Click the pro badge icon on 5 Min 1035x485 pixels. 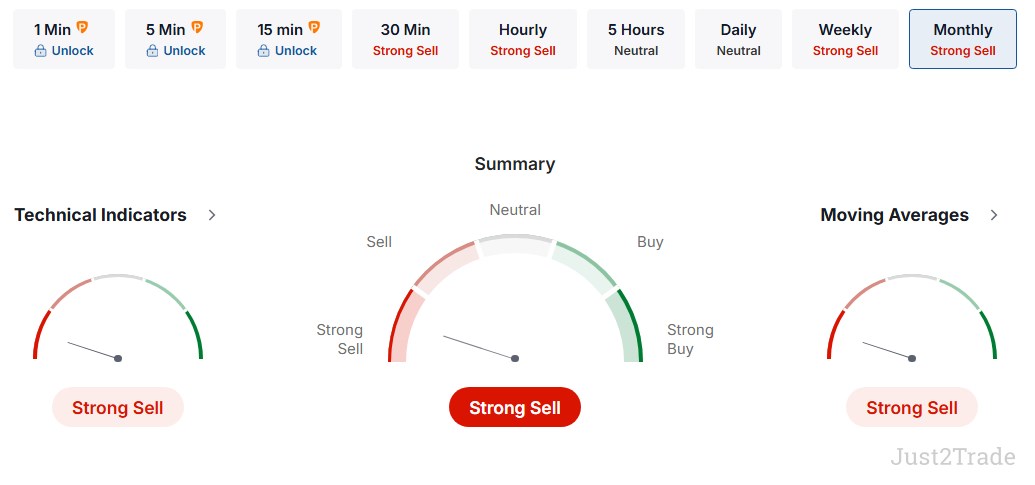click(x=197, y=28)
